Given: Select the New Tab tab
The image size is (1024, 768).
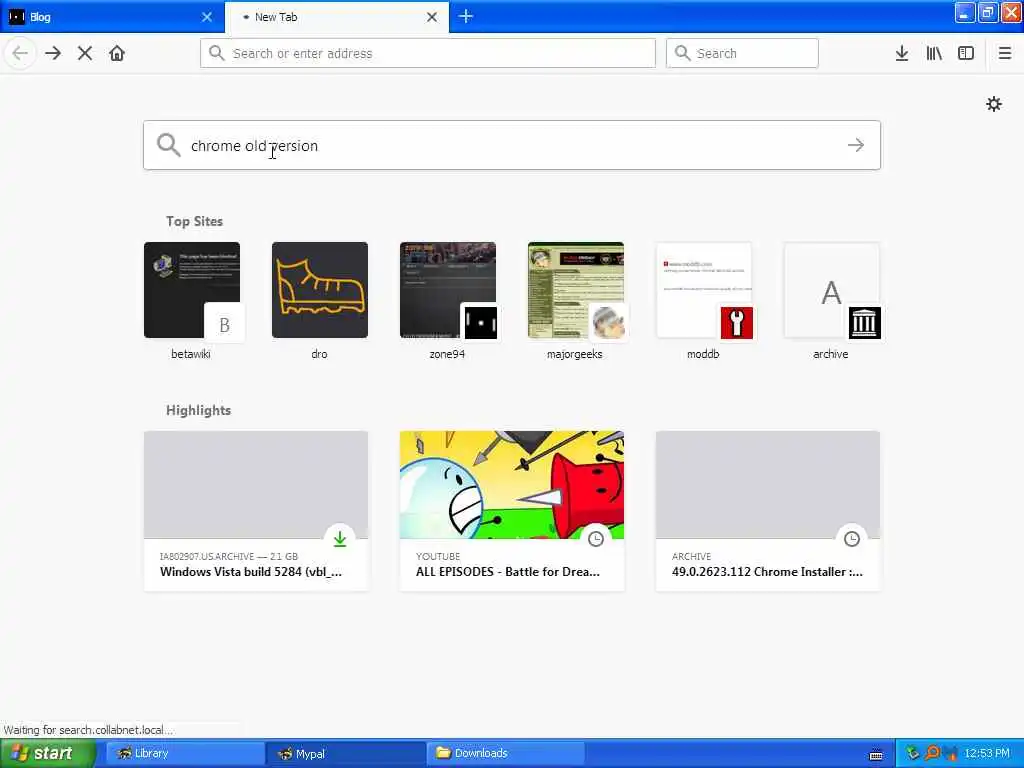Looking at the screenshot, I should coord(337,17).
